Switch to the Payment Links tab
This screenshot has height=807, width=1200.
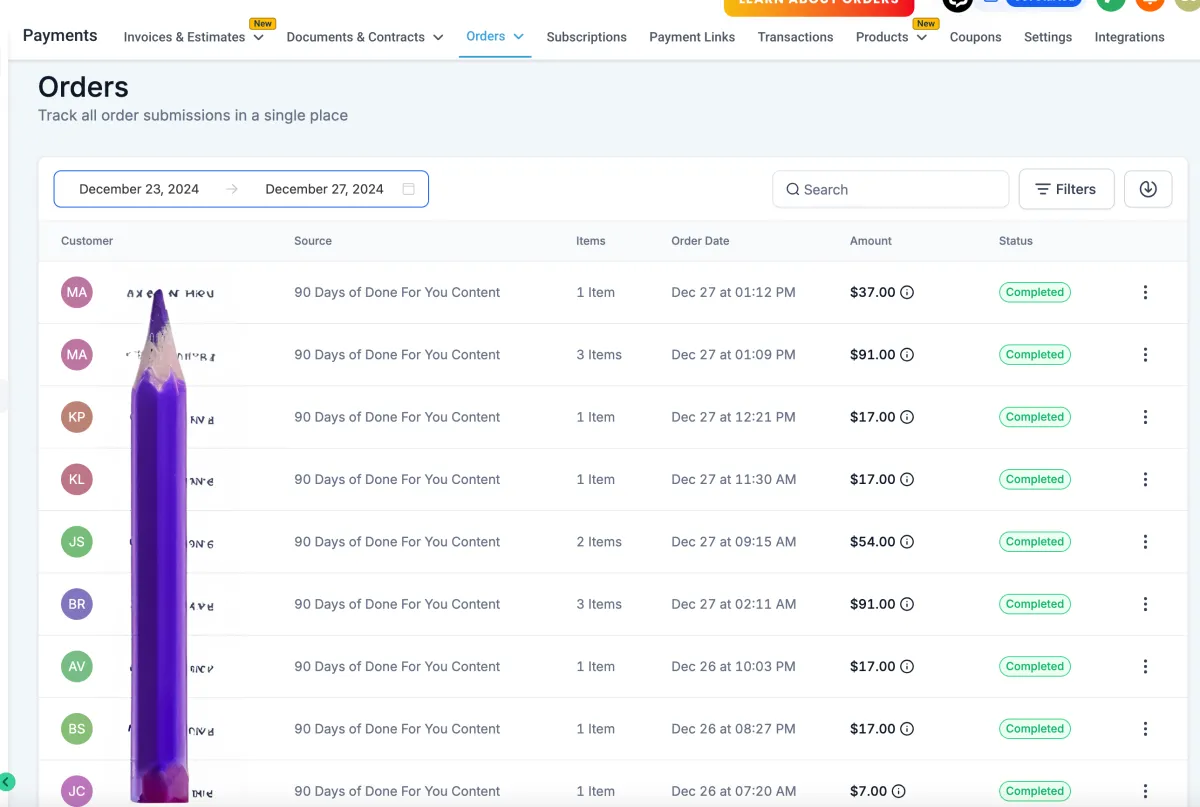(x=692, y=37)
